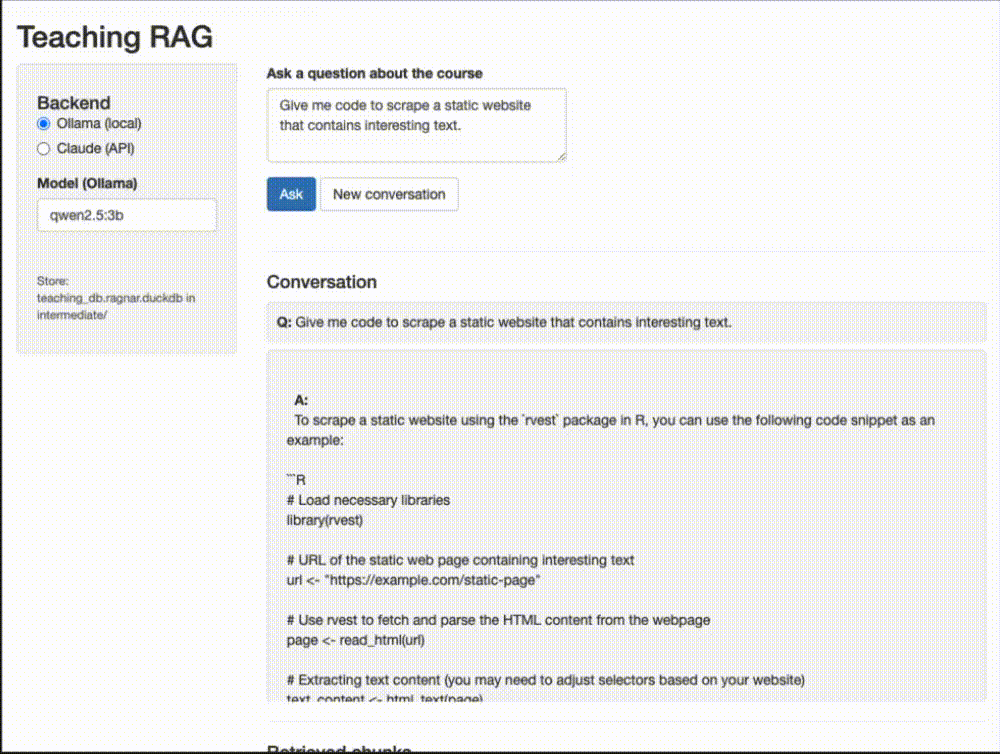Click the 'Model (Ollama)' field label
1000x754 pixels.
point(87,183)
